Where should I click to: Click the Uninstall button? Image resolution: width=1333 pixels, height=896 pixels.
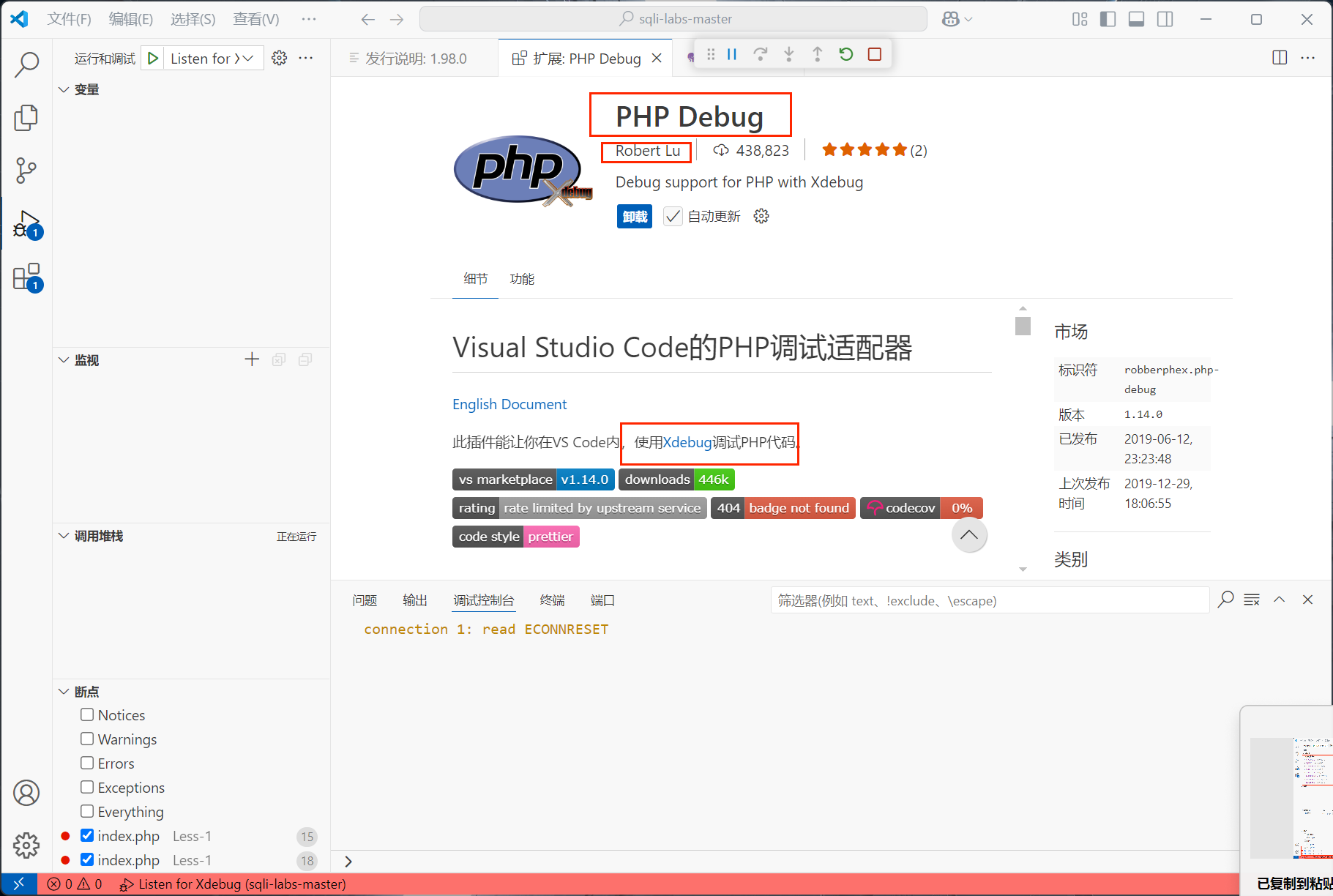(x=635, y=217)
